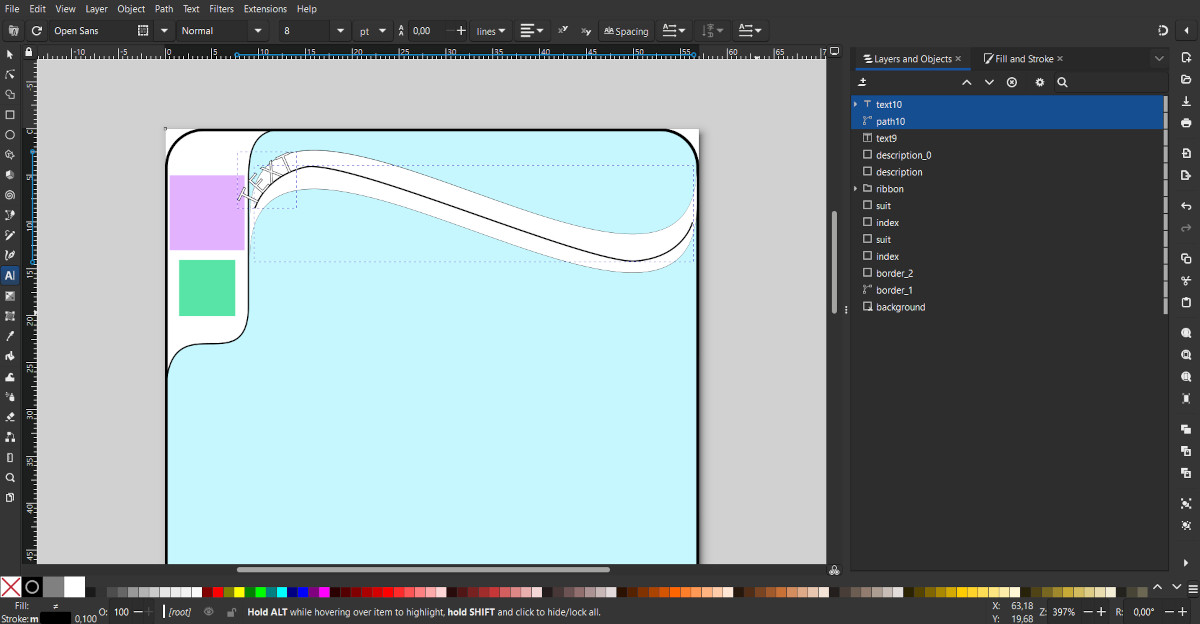Select the Node editing tool
1200x624 pixels.
(x=10, y=74)
